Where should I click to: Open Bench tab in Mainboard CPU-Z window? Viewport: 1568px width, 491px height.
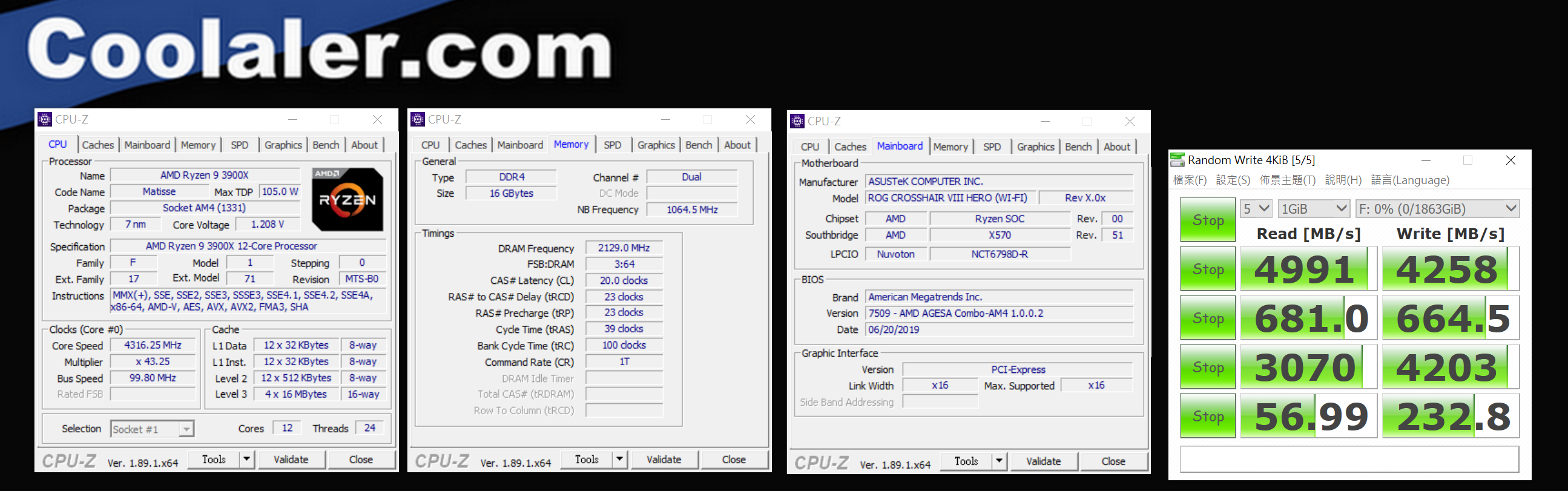(x=1079, y=147)
